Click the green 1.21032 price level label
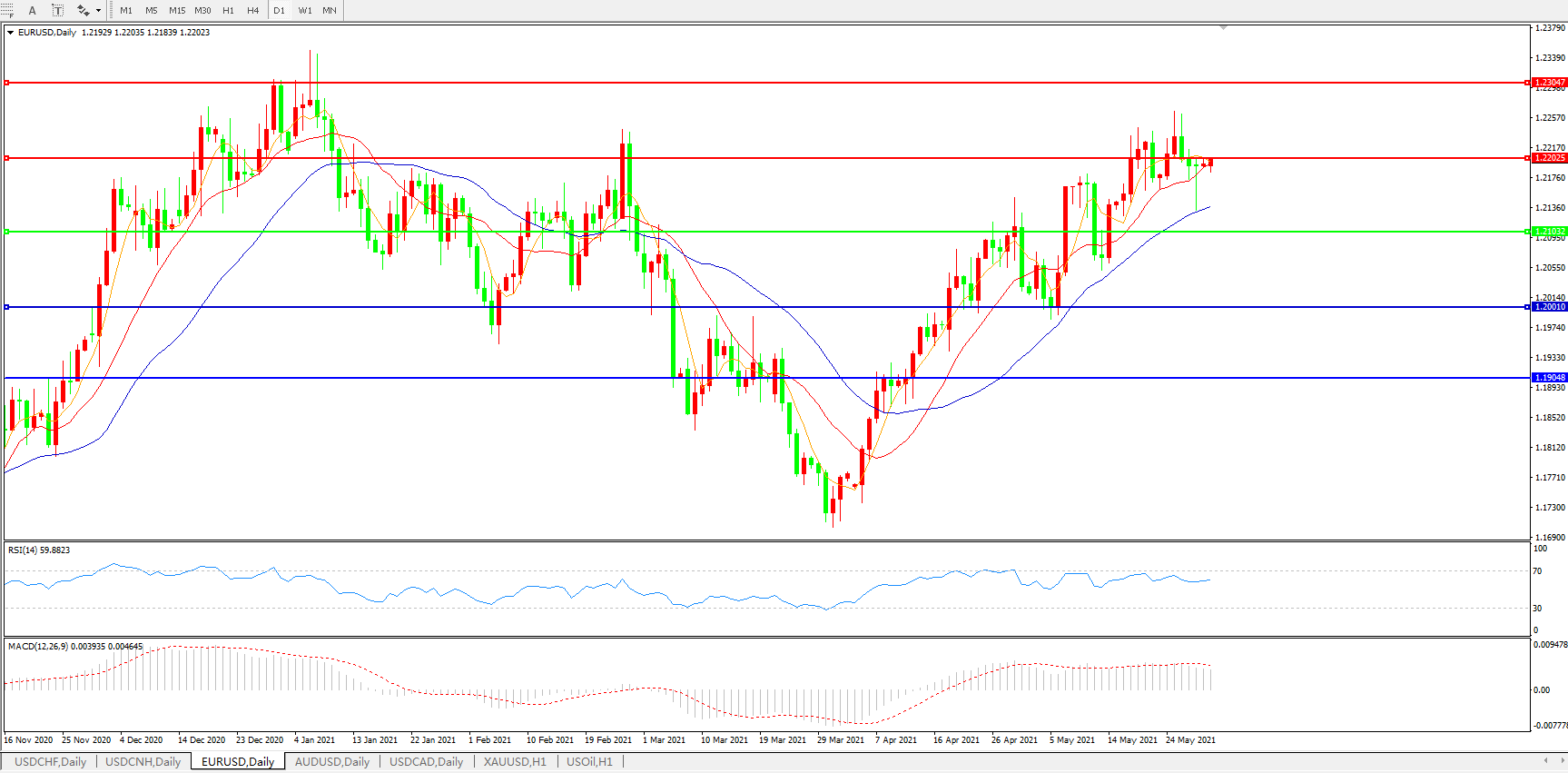This screenshot has height=773, width=1568. [1549, 232]
